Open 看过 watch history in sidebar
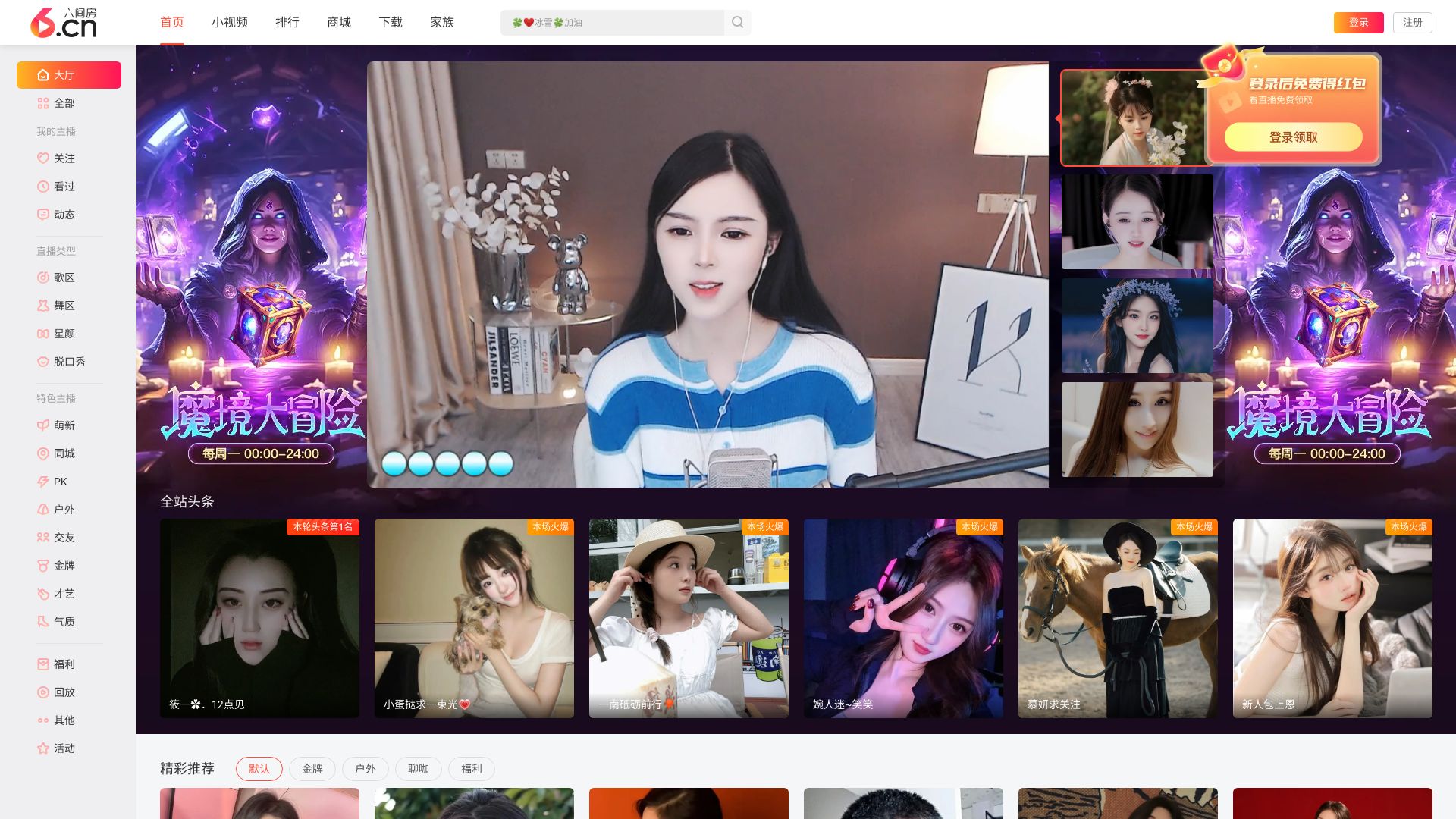 pyautogui.click(x=64, y=187)
